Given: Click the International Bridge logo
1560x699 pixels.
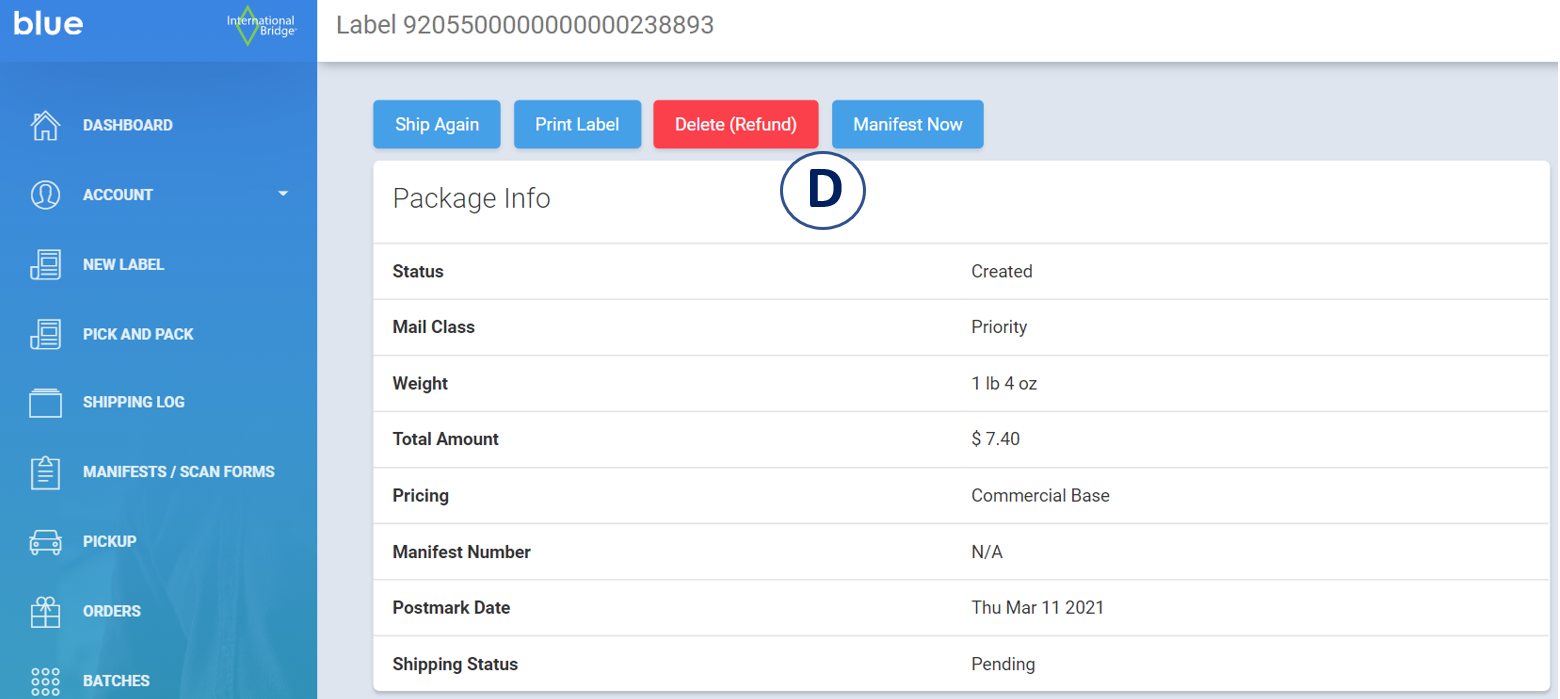Looking at the screenshot, I should coord(260,26).
